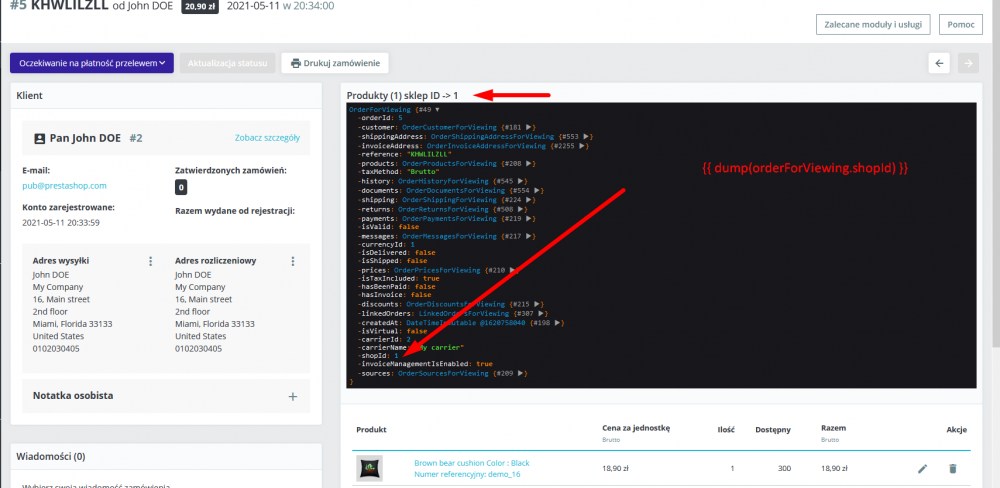This screenshot has height=488, width=1000.
Task: Click Ilość column header
Action: [726, 430]
